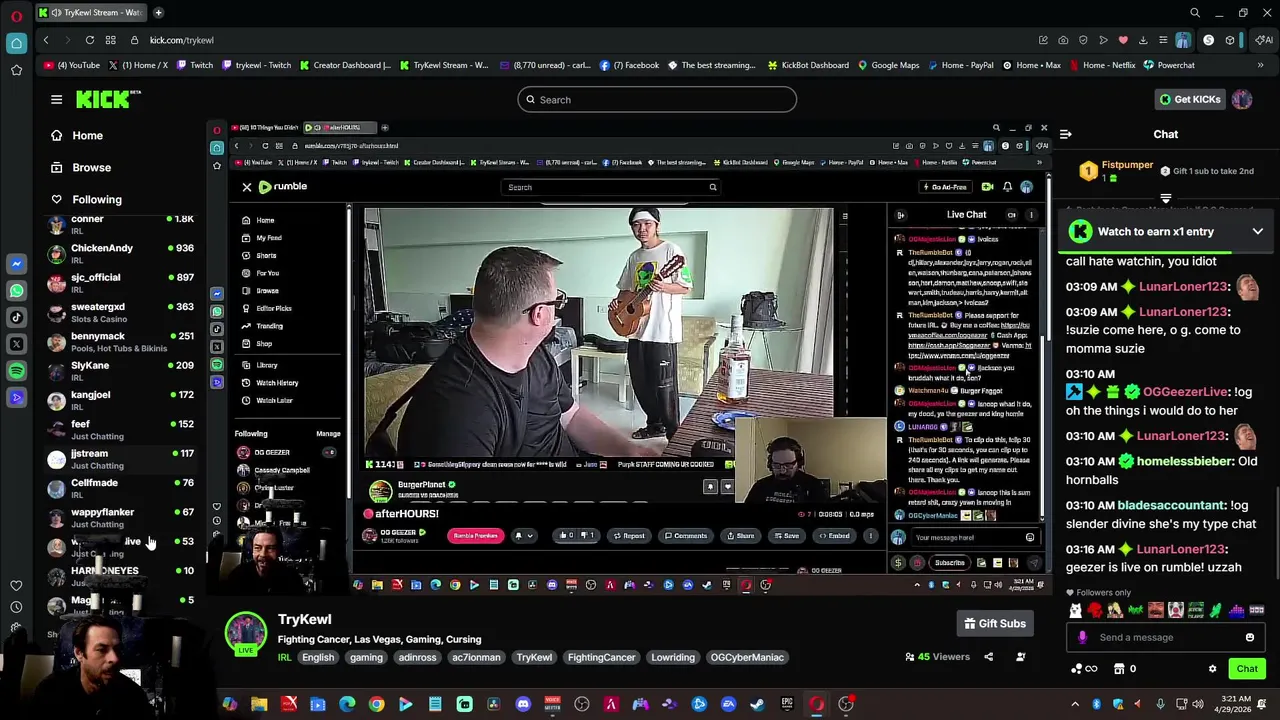Open sweatergxd channel
Viewport: 1280px width, 720px height.
tap(122, 312)
